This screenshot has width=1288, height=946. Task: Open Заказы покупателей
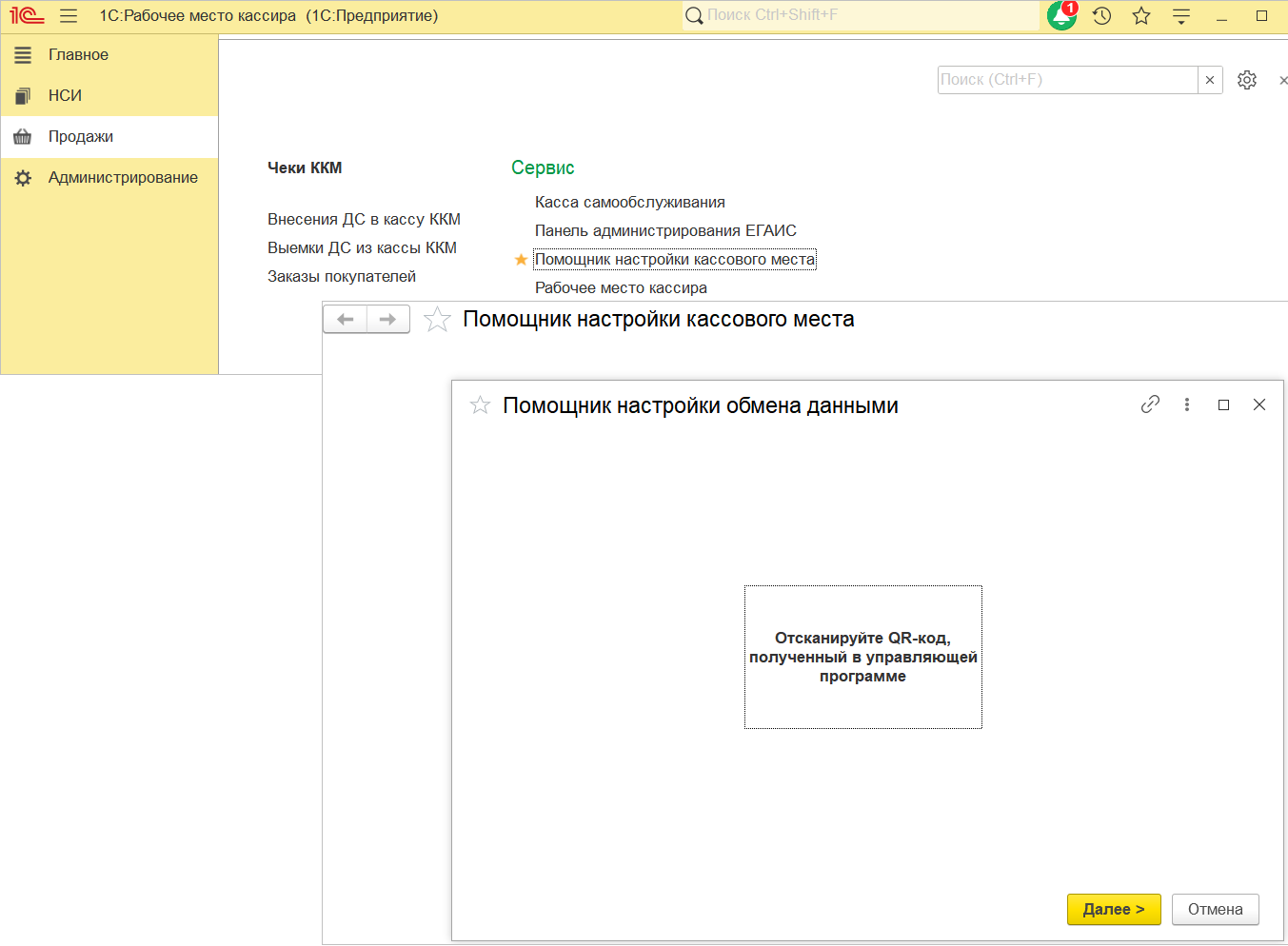[x=342, y=276]
